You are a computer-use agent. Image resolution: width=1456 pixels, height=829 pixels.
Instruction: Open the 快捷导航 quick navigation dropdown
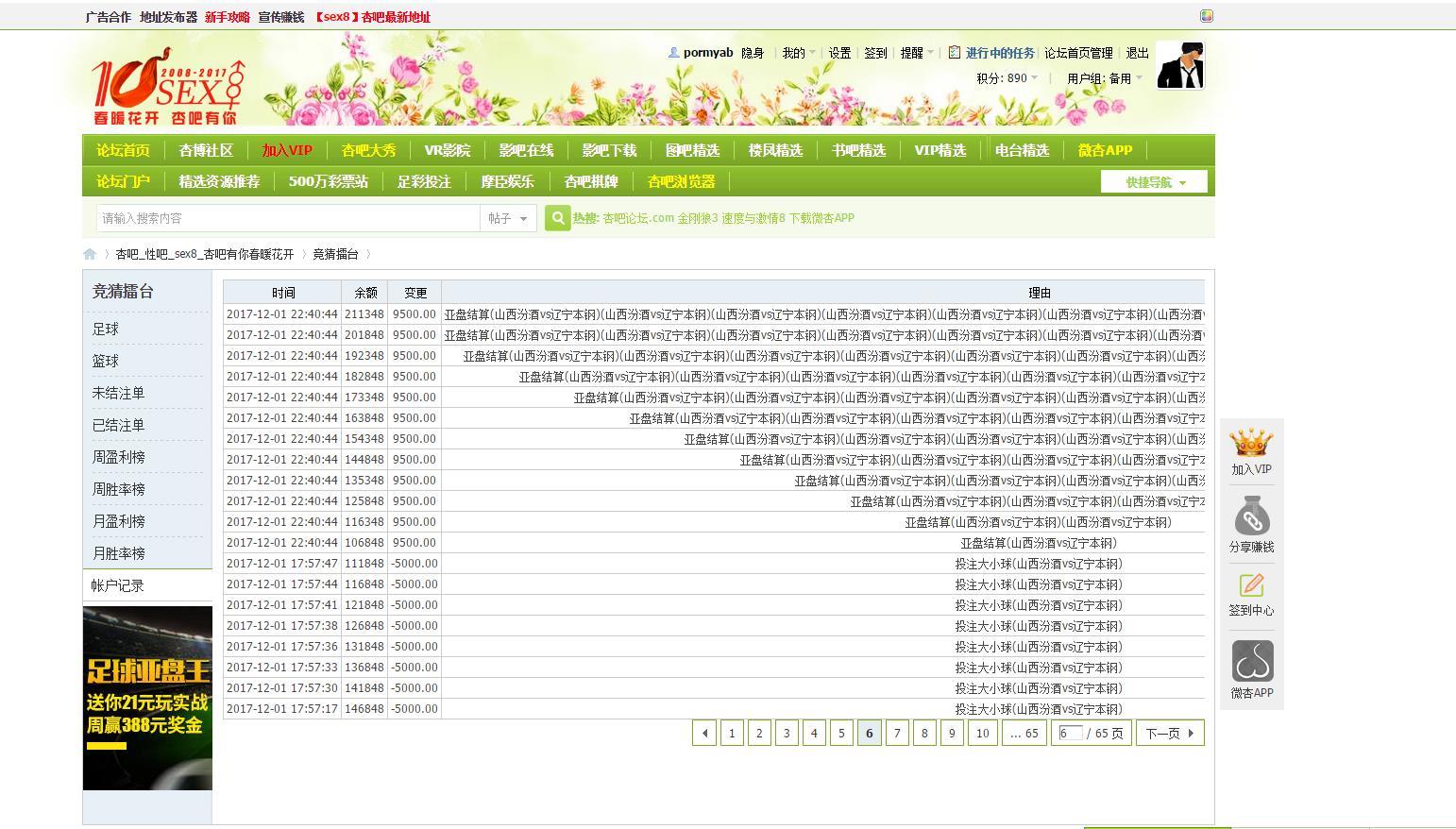(x=1154, y=182)
